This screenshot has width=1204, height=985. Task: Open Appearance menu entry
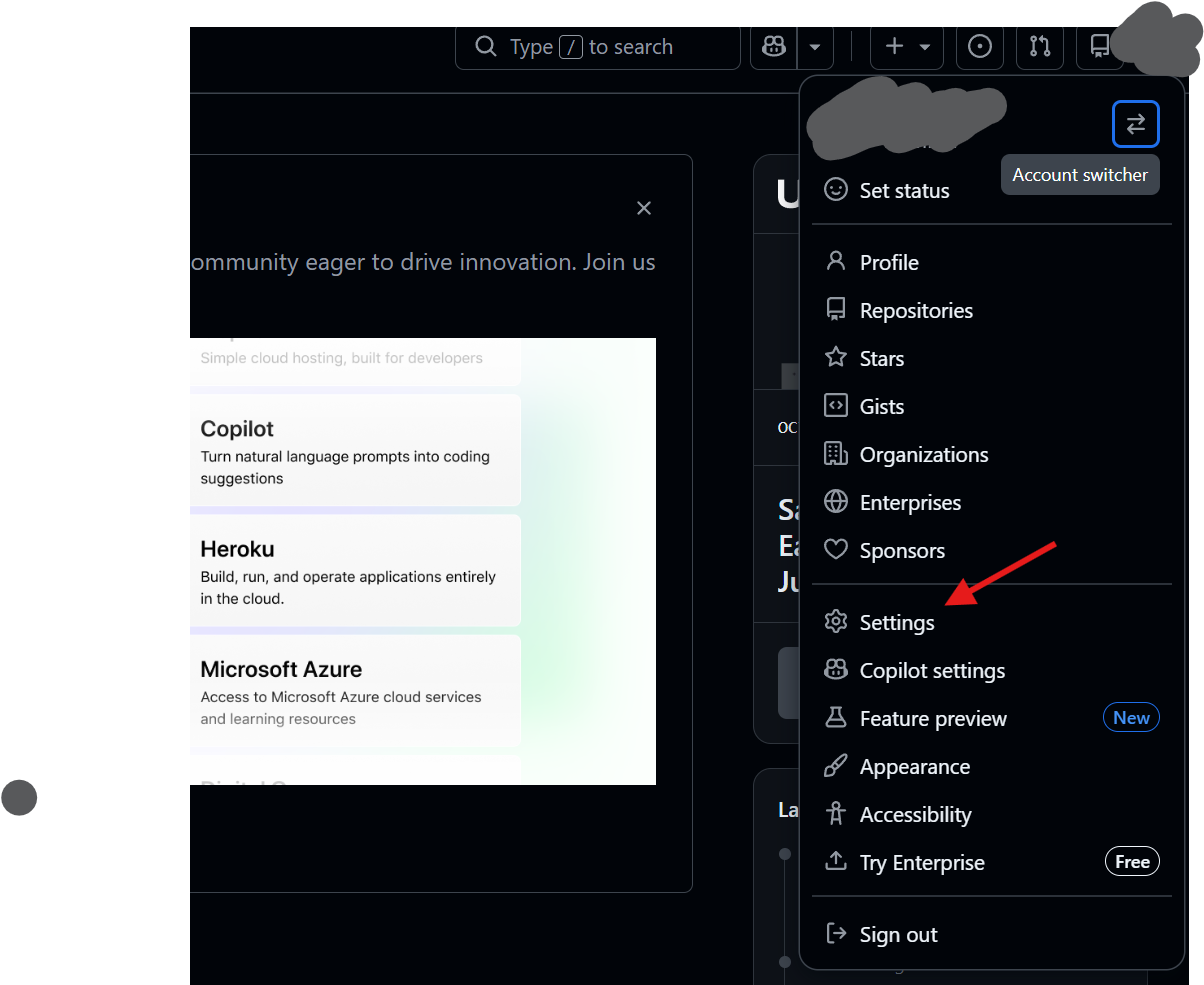pos(991,766)
